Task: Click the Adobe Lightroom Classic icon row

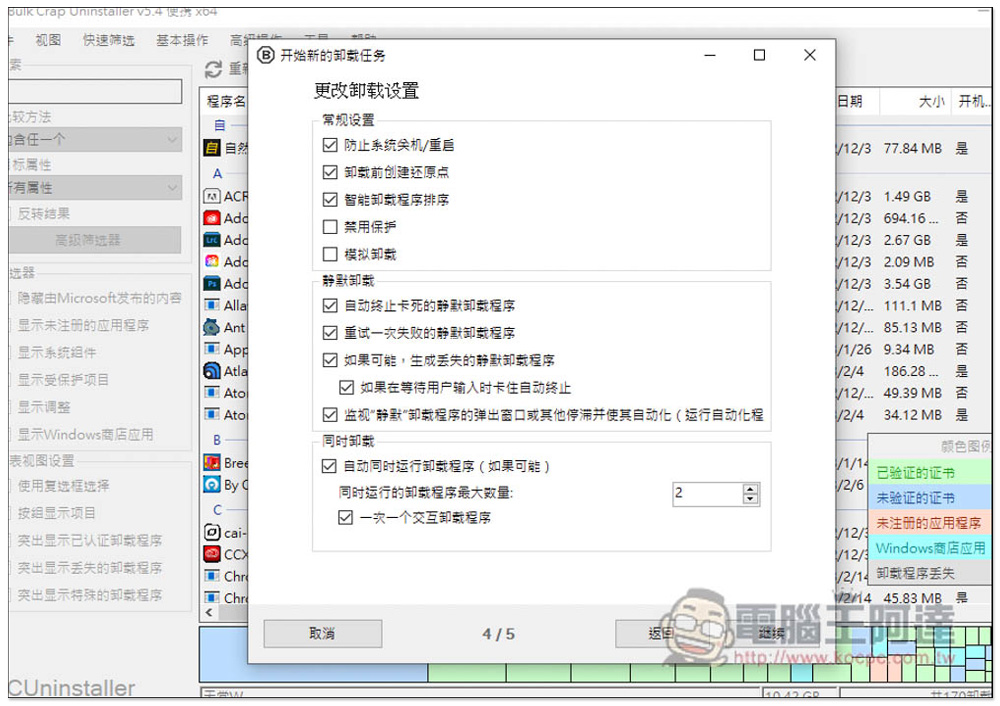Action: pyautogui.click(x=212, y=240)
